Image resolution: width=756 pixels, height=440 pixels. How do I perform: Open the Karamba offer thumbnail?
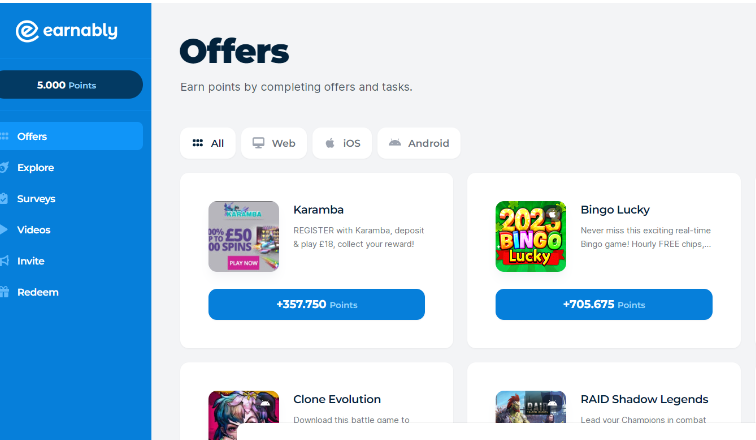click(x=243, y=236)
